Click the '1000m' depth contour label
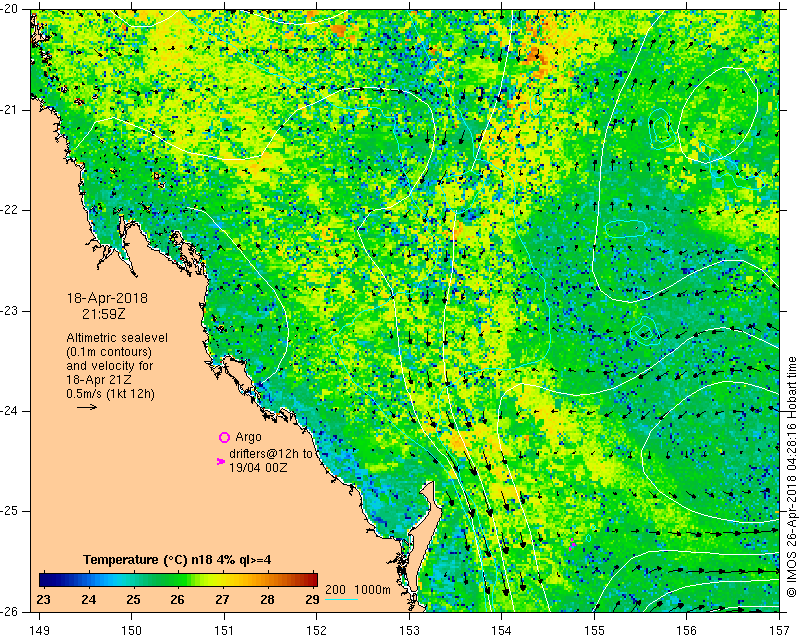The height and width of the screenshot is (640, 800). (372, 590)
